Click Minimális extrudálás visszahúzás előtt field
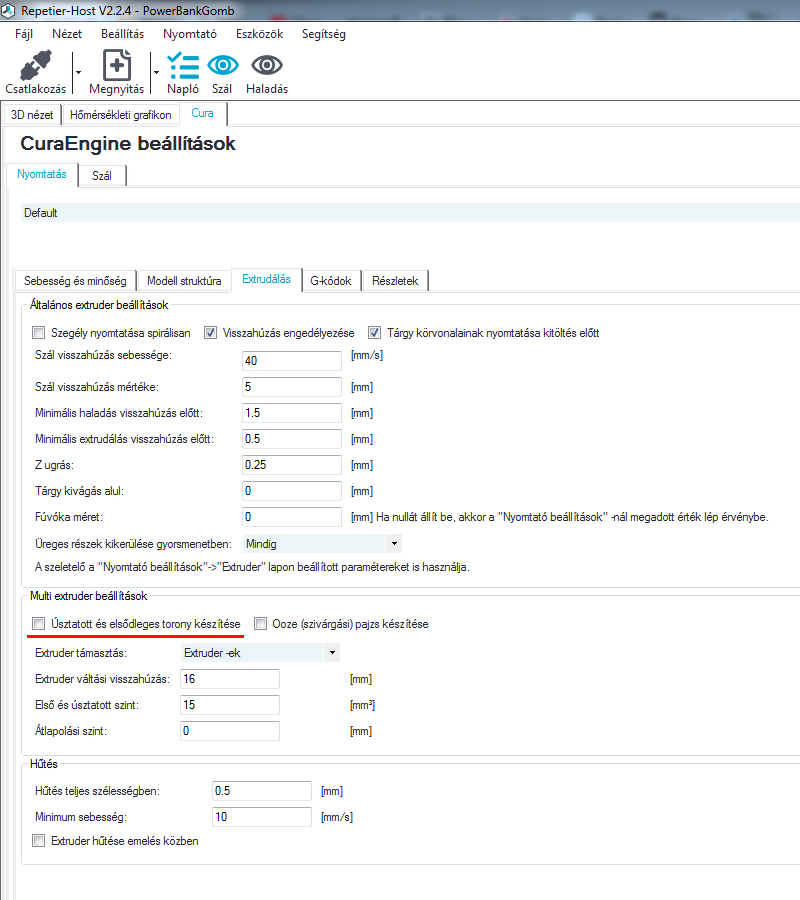 [x=292, y=439]
